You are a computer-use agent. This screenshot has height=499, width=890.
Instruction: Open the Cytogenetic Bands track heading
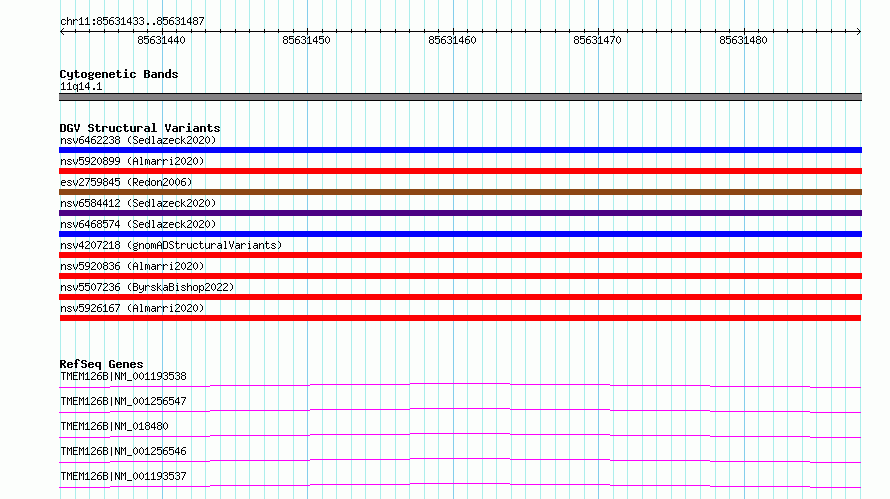pos(119,74)
